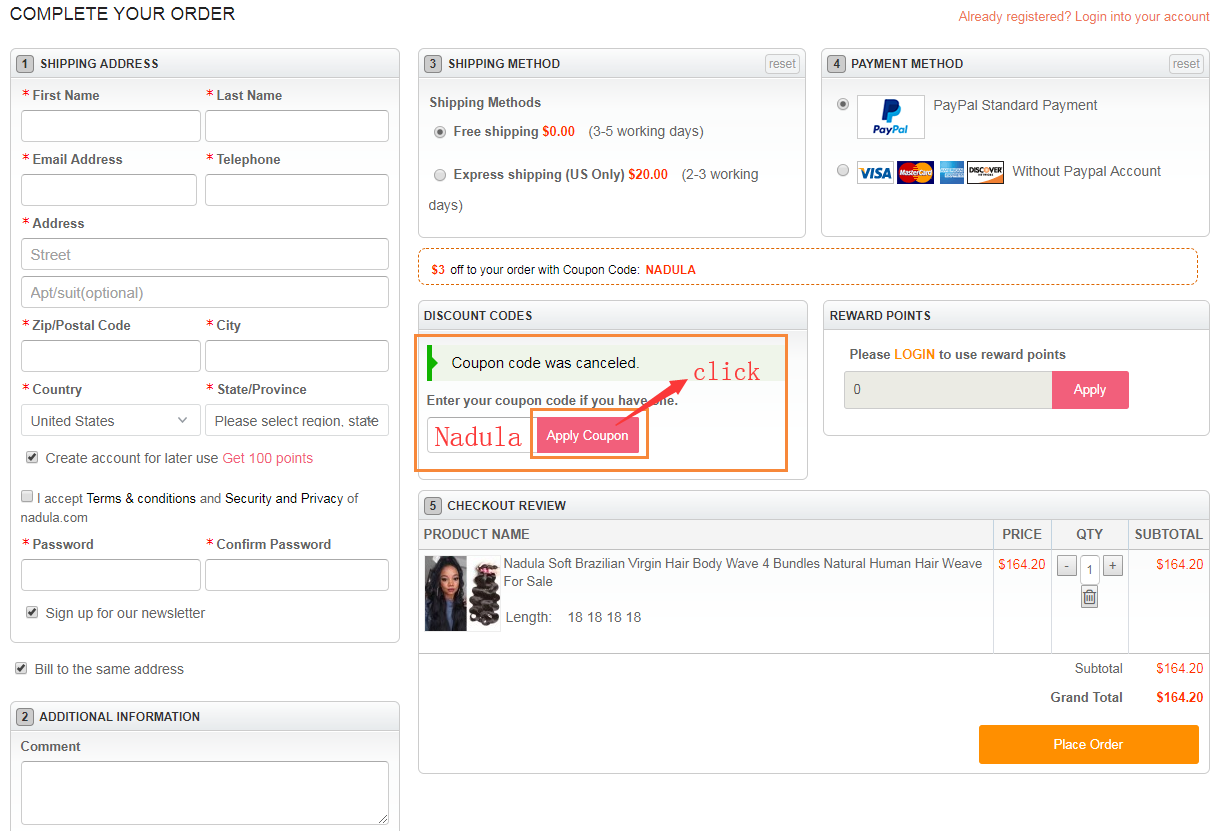The height and width of the screenshot is (831, 1224).
Task: Focus the Email Address field
Action: point(109,190)
